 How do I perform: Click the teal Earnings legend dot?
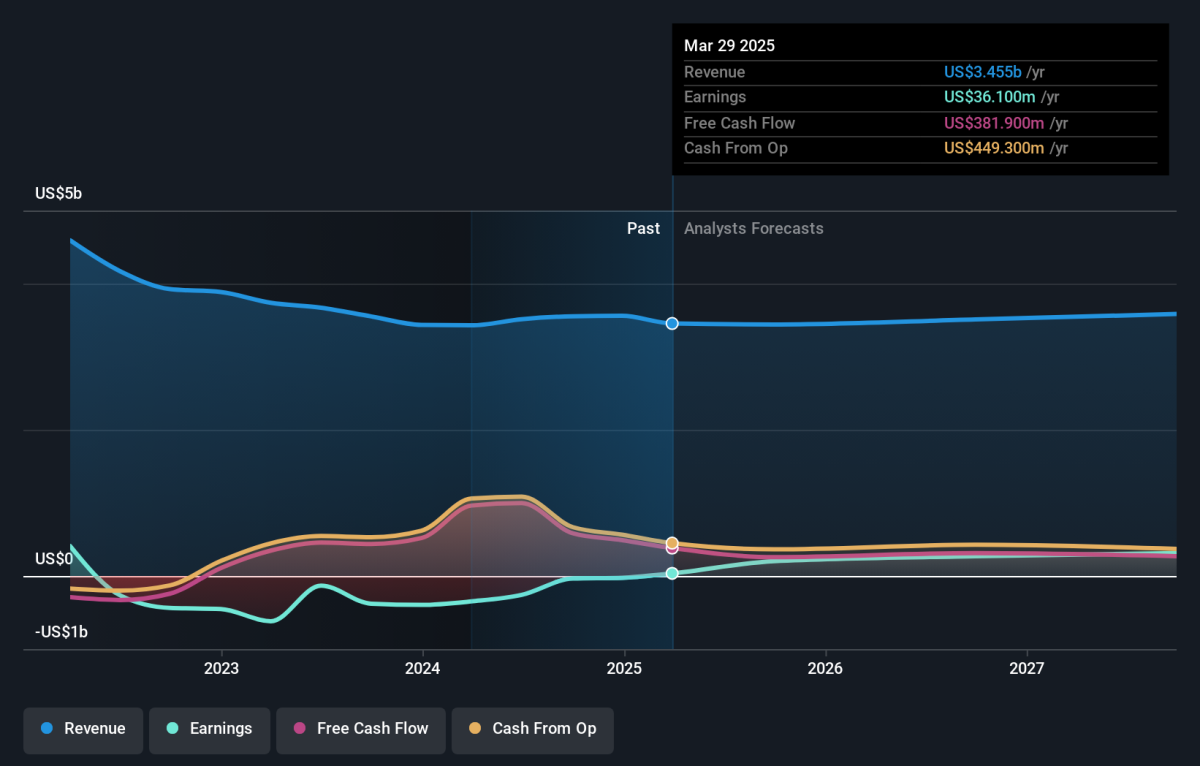pos(172,729)
